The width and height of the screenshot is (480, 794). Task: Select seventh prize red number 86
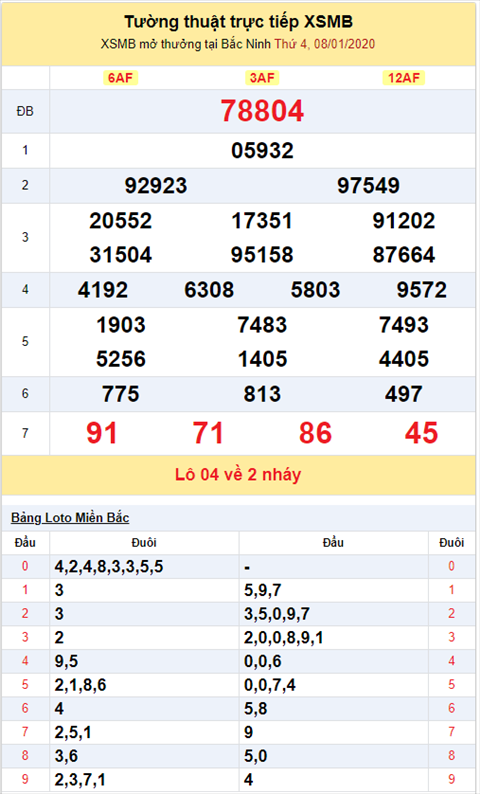(315, 433)
